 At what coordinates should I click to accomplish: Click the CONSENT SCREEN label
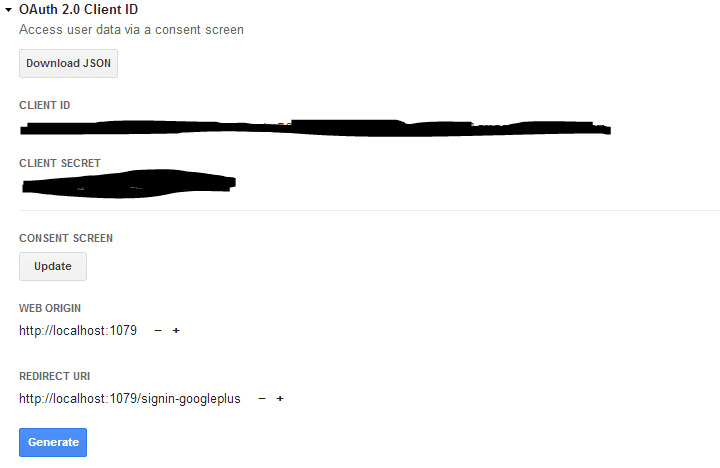coord(66,238)
